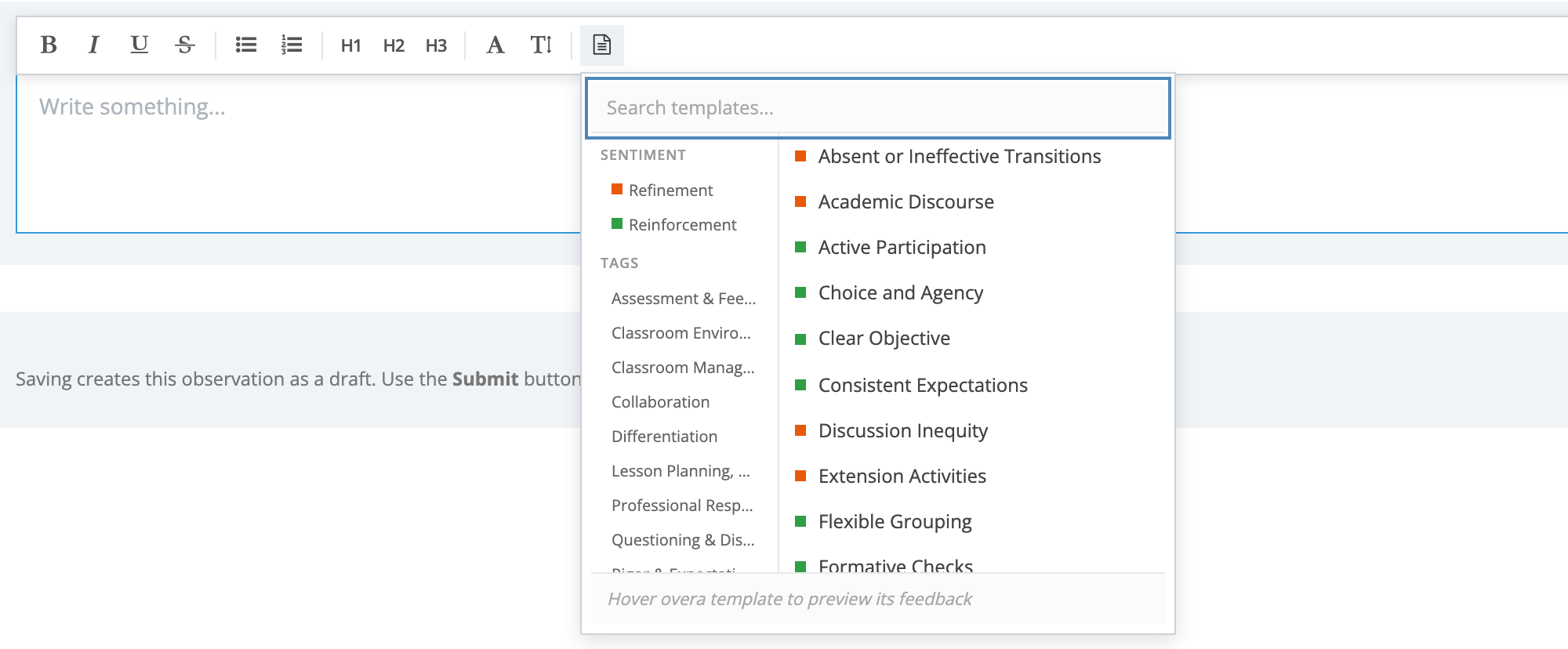Apply Heading 3 style
Viewport: 1568px width, 649px height.
coord(437,45)
